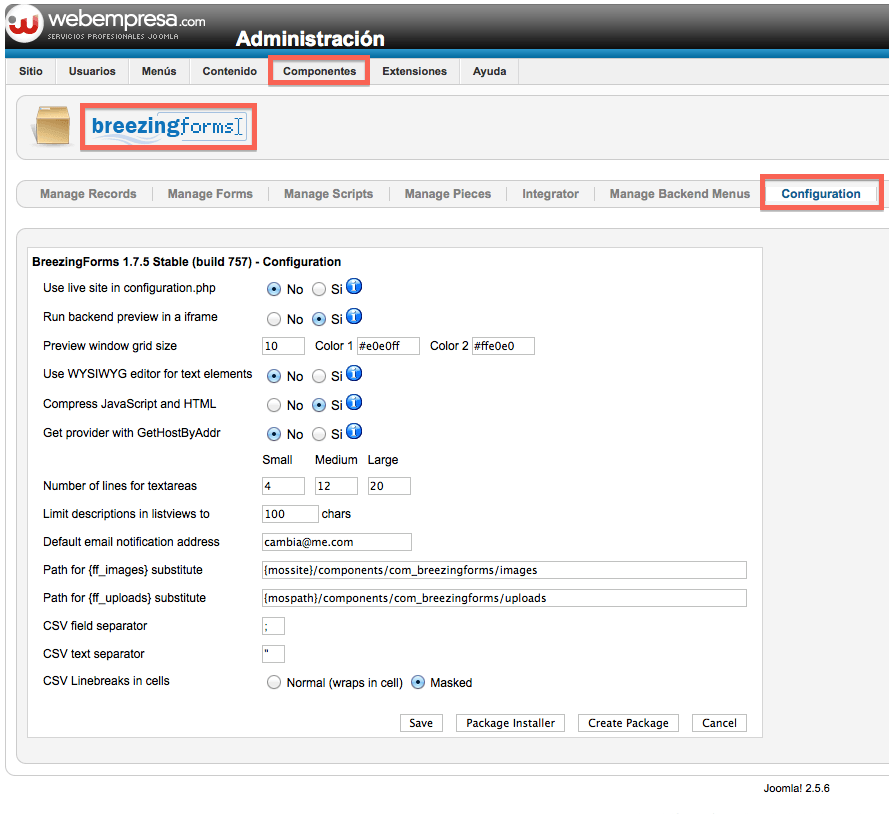Edit the Color 1 value field
The width and height of the screenshot is (889, 814).
(388, 346)
